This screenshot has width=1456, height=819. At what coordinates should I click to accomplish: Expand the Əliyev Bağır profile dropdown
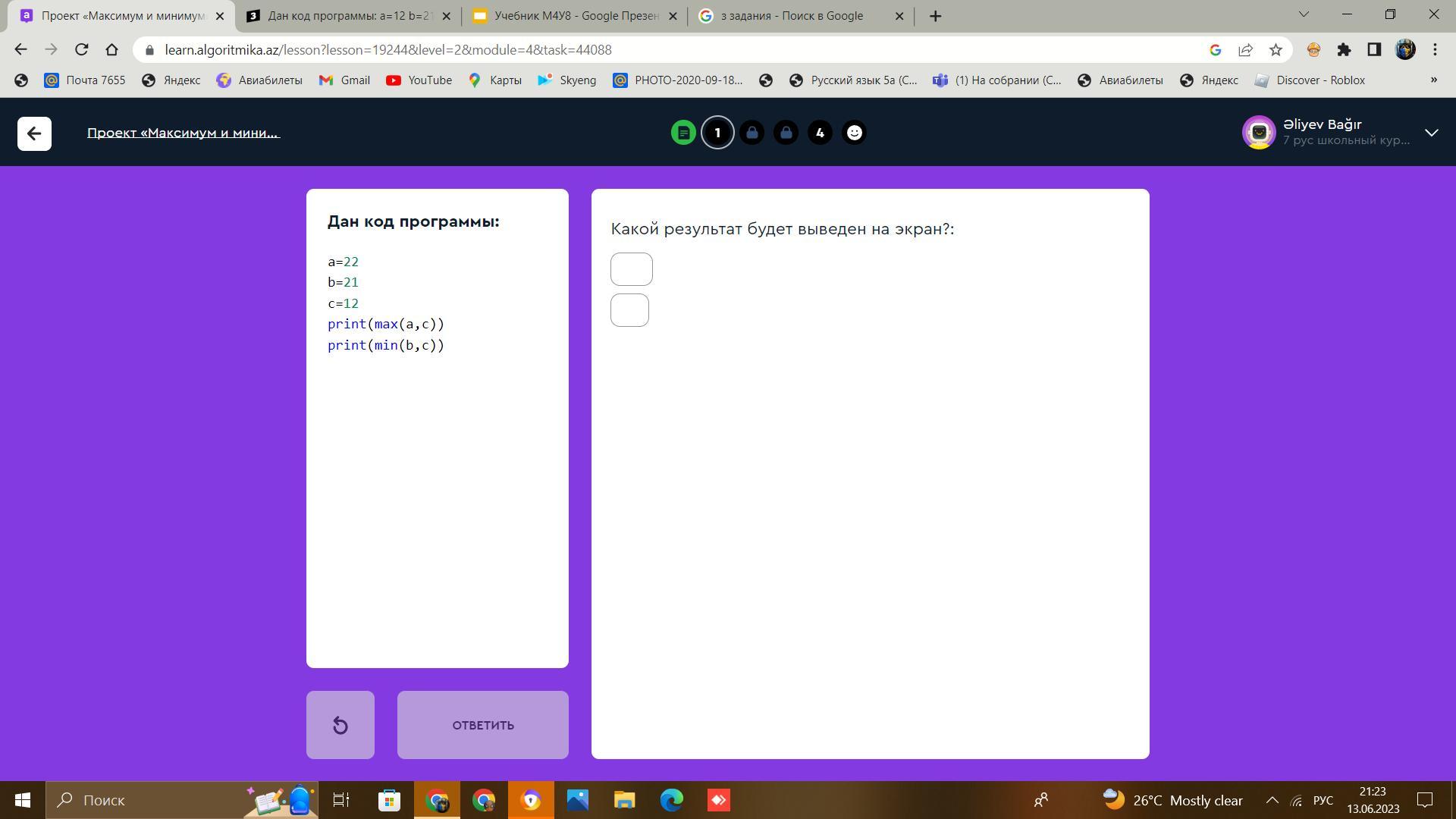1431,133
